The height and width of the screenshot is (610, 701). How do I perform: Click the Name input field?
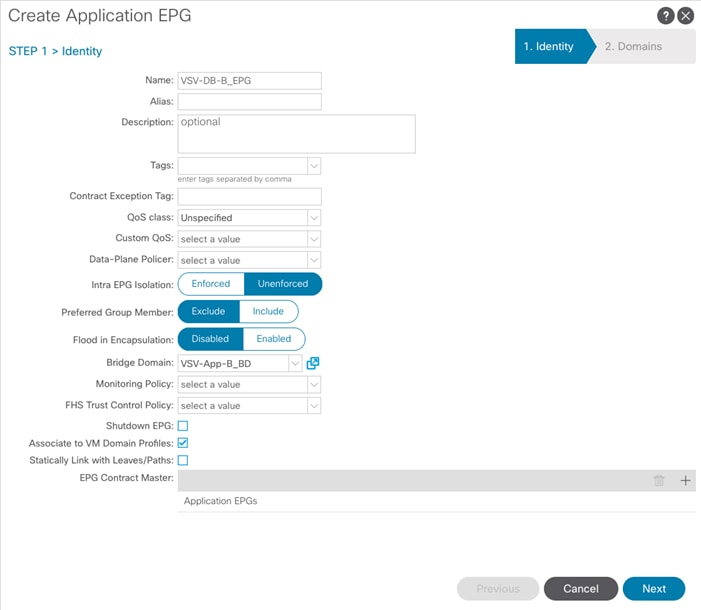249,81
